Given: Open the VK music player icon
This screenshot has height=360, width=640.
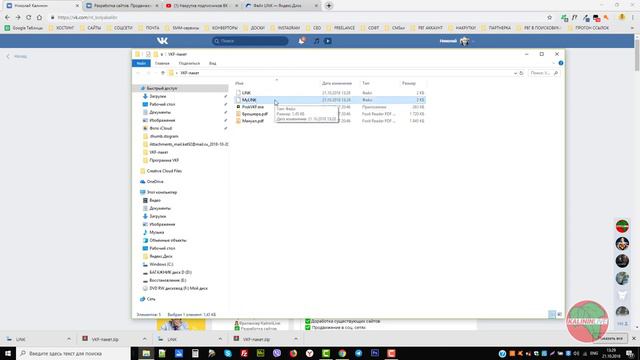Looking at the screenshot, I should [316, 41].
